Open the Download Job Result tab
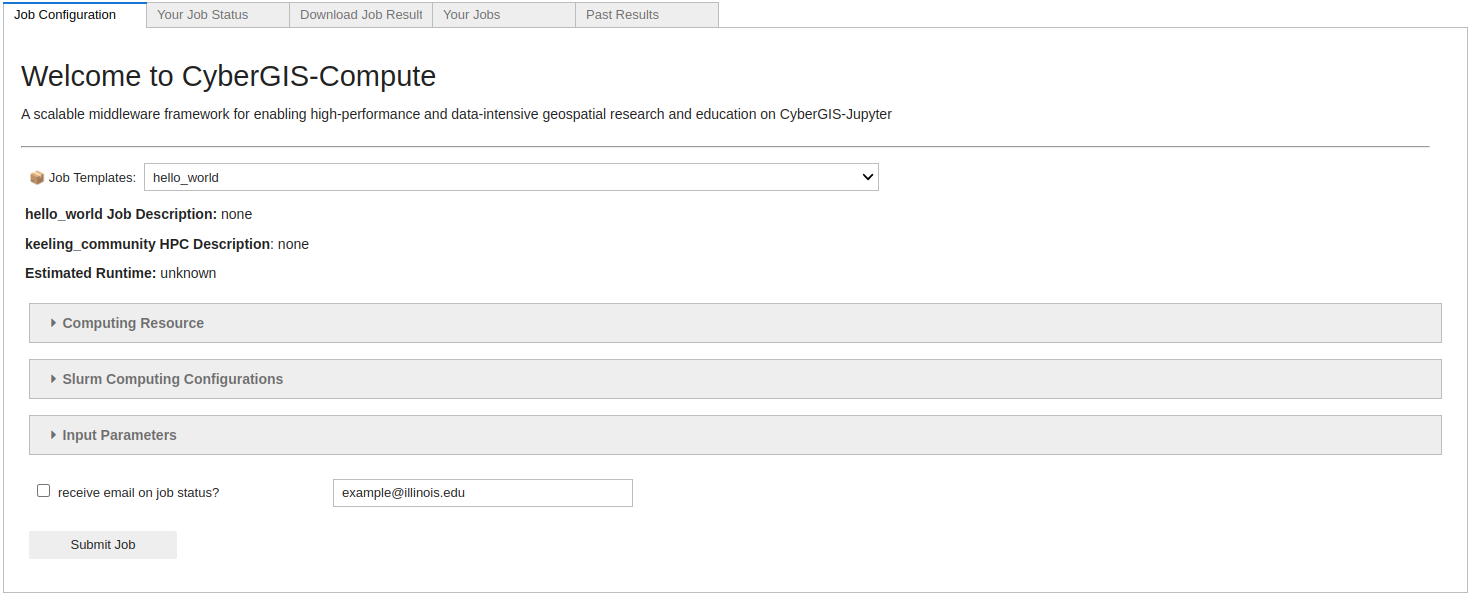This screenshot has height=595, width=1471. tap(361, 15)
